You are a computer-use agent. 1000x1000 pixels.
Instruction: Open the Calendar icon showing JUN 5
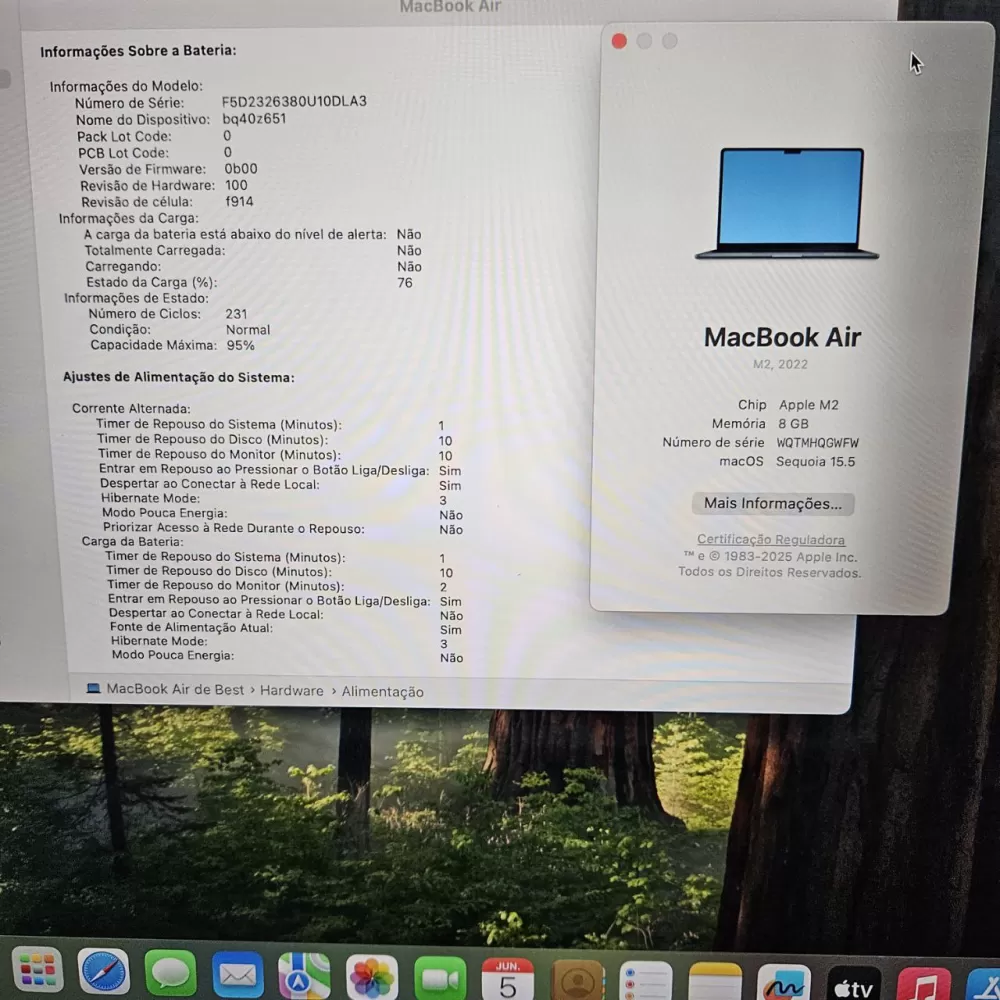click(x=508, y=979)
